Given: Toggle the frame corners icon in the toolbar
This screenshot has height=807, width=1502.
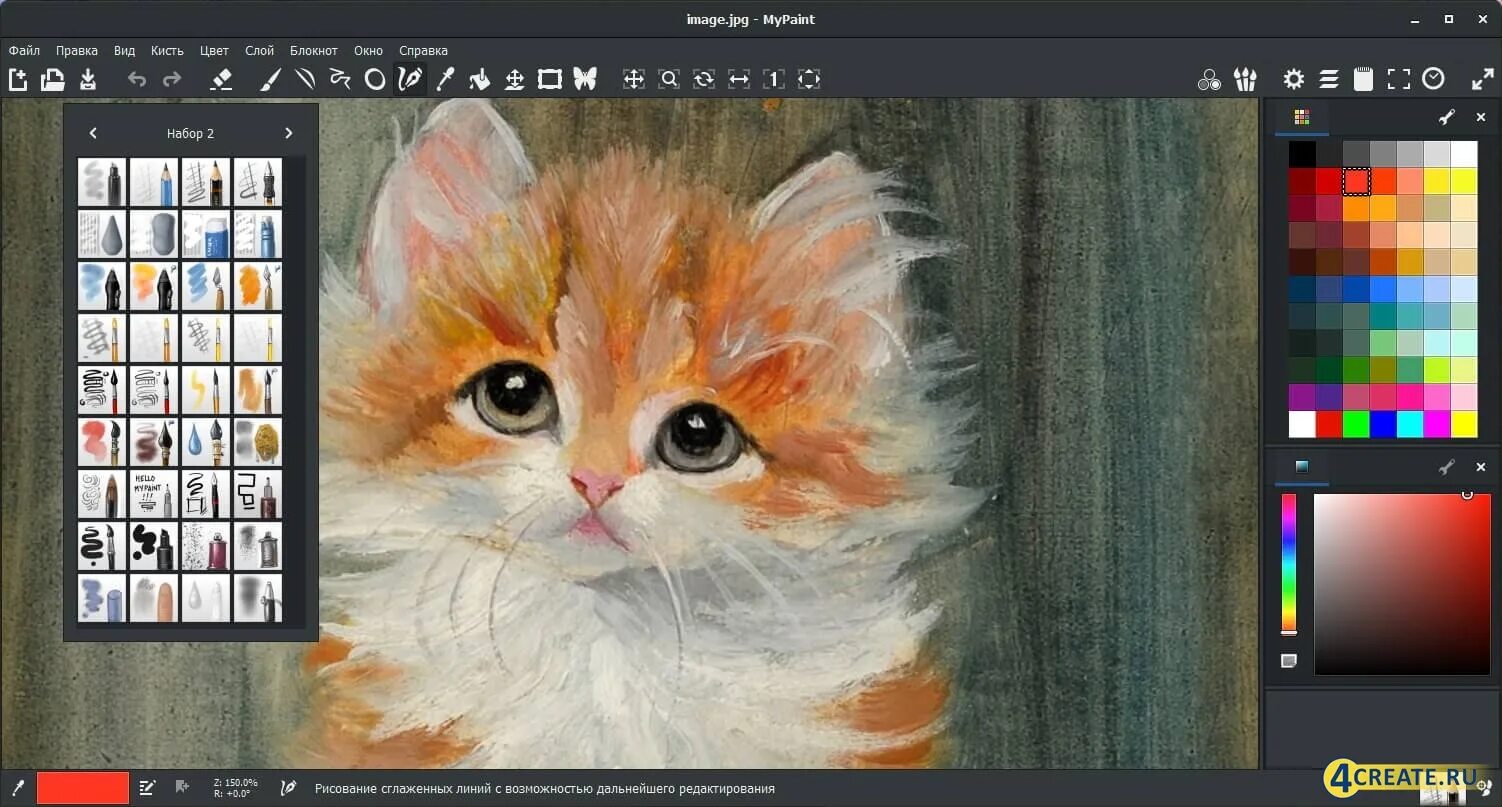Looking at the screenshot, I should pyautogui.click(x=1399, y=79).
